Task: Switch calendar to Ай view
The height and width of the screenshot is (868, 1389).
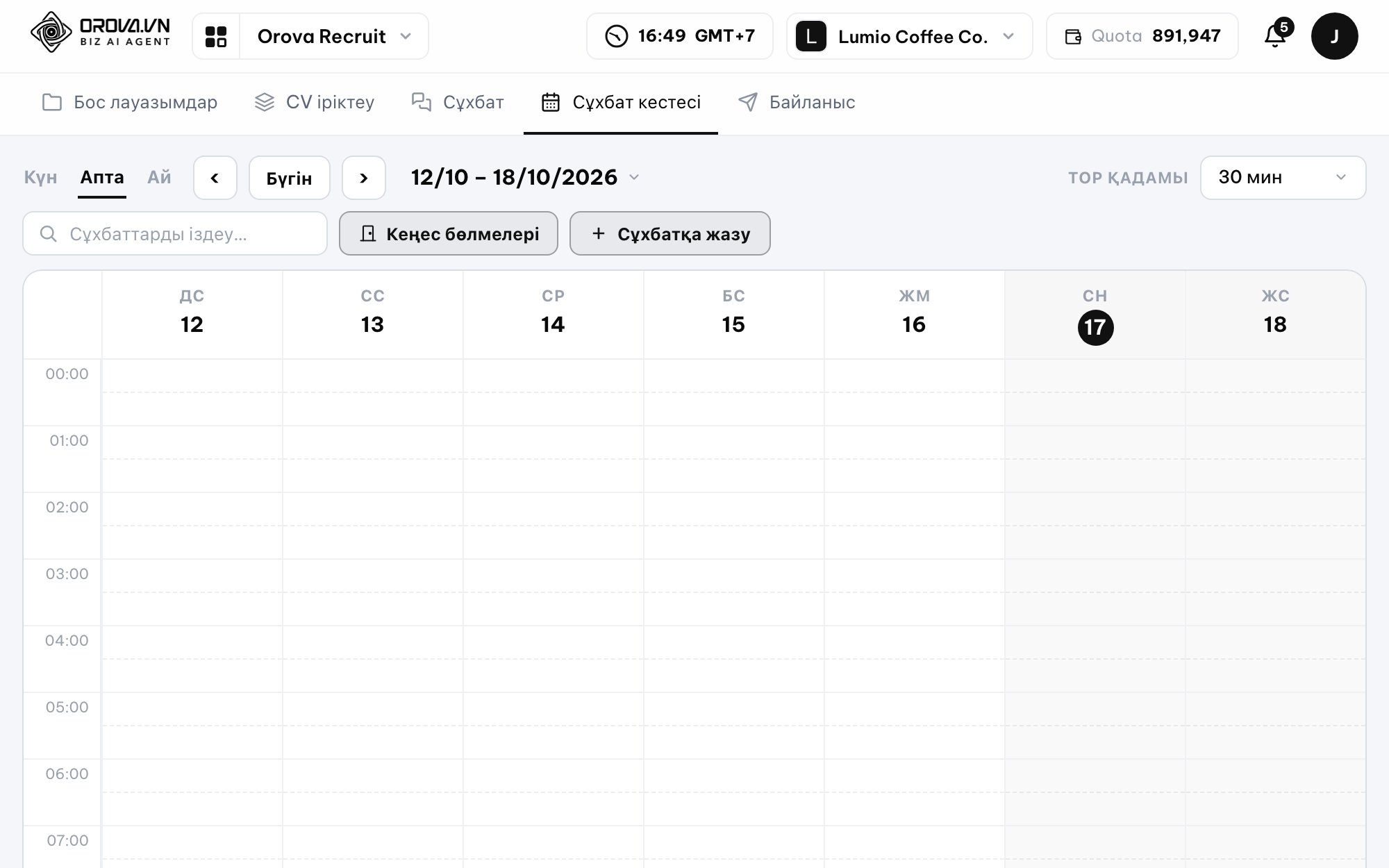Action: (x=159, y=178)
